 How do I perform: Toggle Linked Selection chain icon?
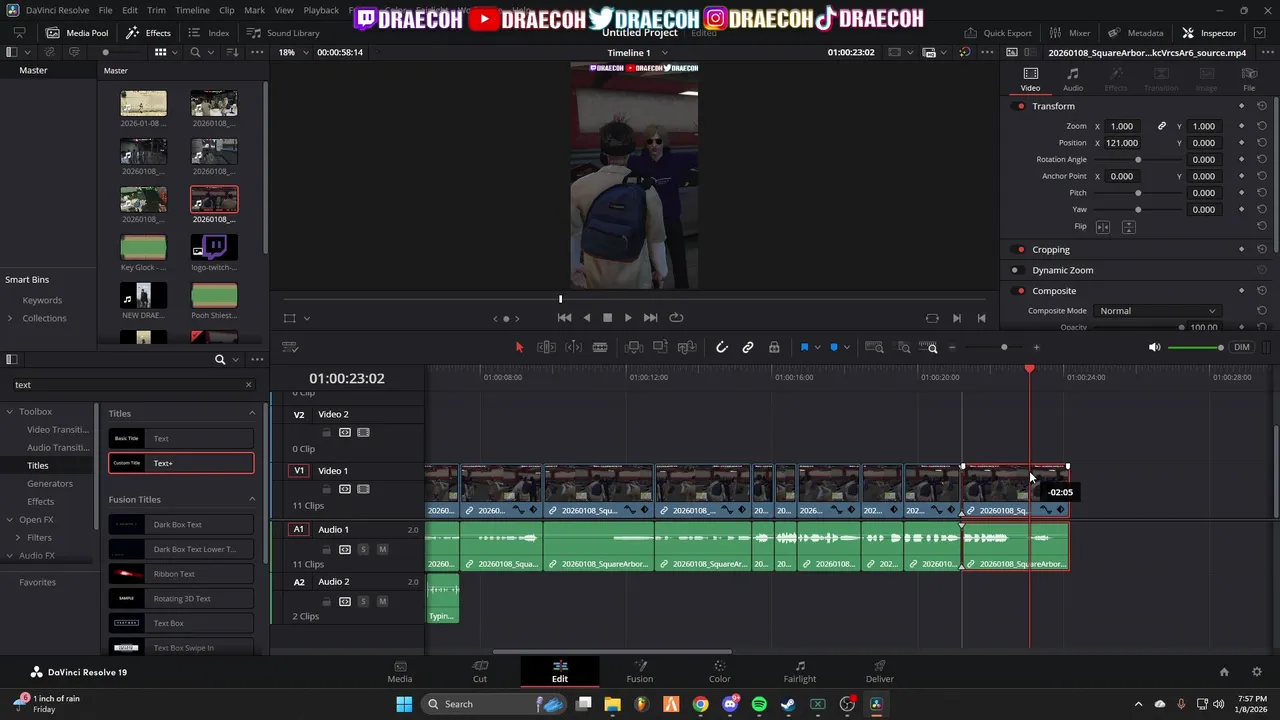click(748, 347)
